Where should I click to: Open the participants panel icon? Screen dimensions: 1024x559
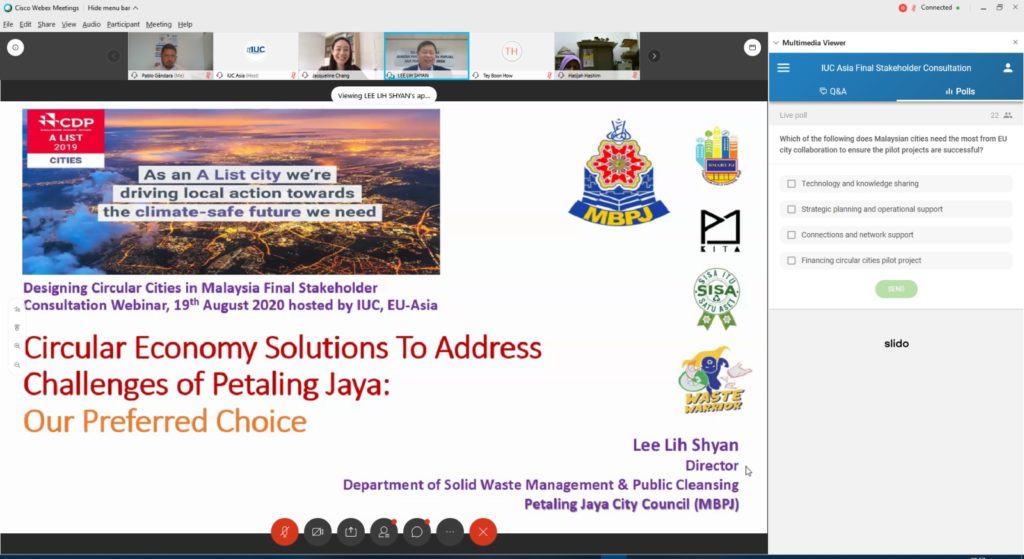tap(384, 532)
